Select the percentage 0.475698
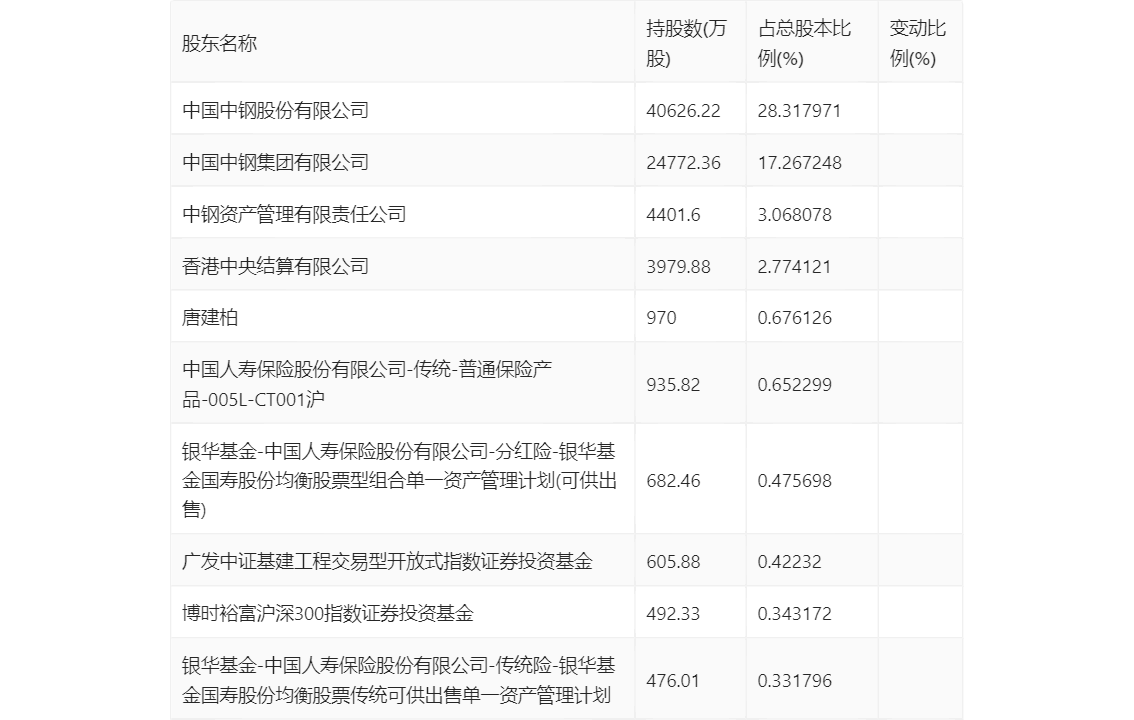 tap(794, 481)
